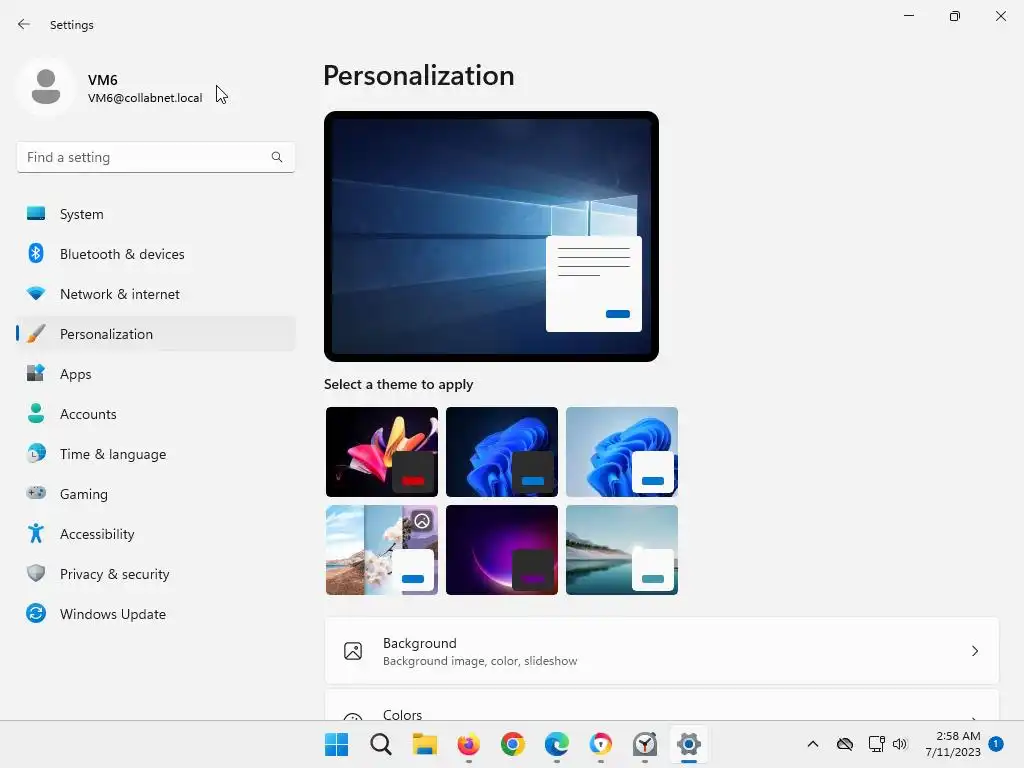Image resolution: width=1024 pixels, height=768 pixels.
Task: Apply the purple glow dark theme
Action: click(x=502, y=550)
